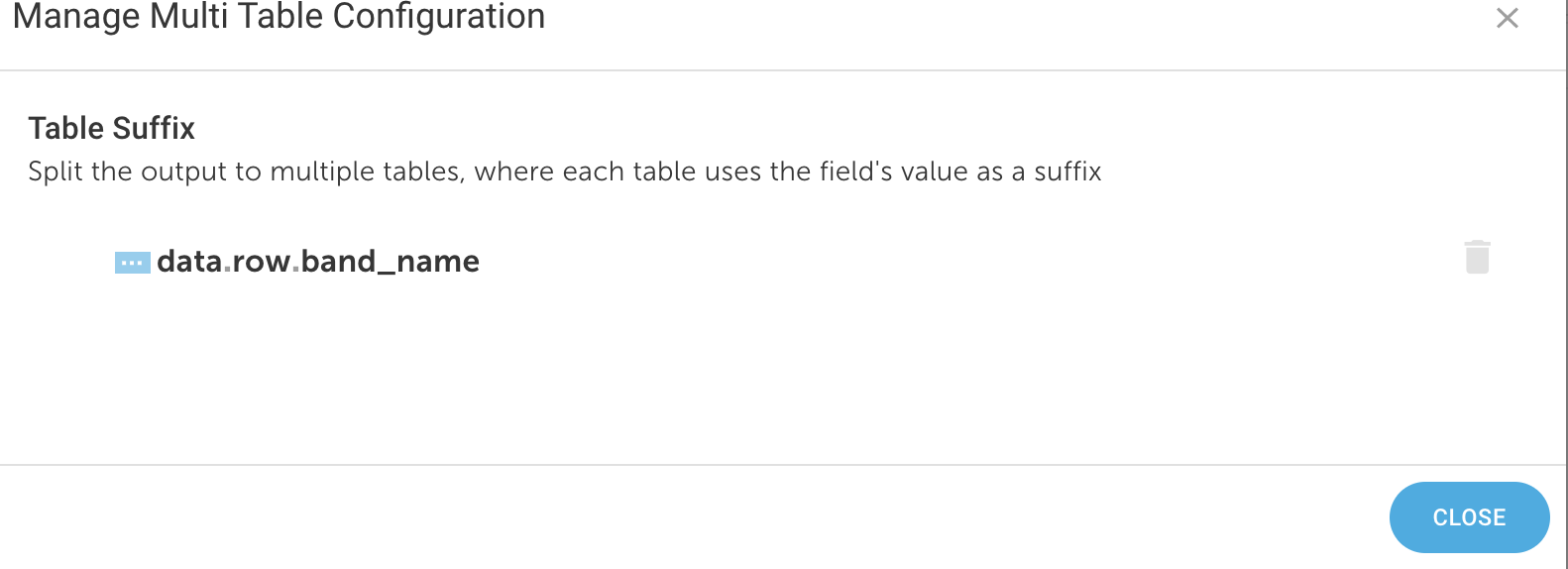The width and height of the screenshot is (1568, 569).
Task: Delete the data.row.band_name suffix field
Action: tap(1477, 257)
